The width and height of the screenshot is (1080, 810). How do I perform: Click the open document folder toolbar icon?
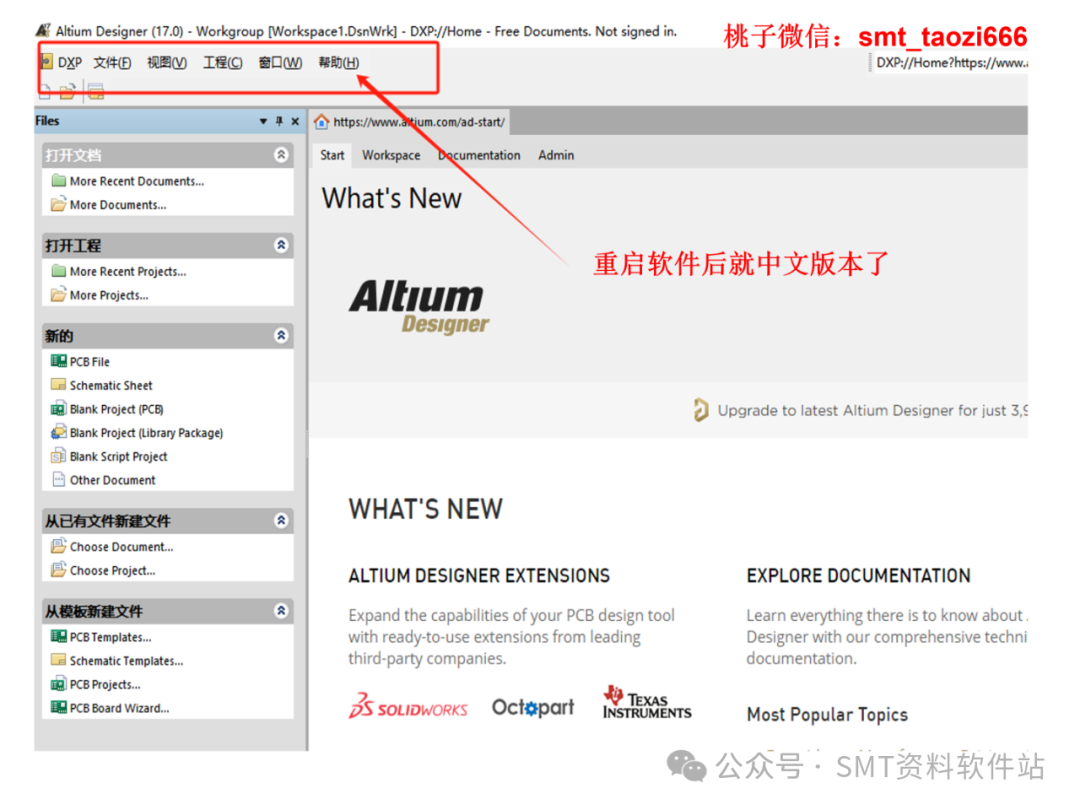(67, 91)
